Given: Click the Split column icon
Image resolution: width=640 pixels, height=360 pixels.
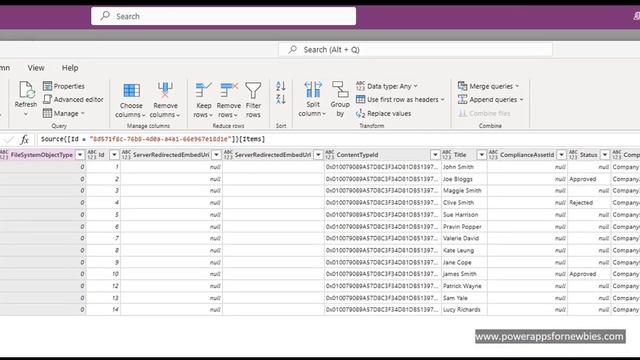Looking at the screenshot, I should point(313,89).
